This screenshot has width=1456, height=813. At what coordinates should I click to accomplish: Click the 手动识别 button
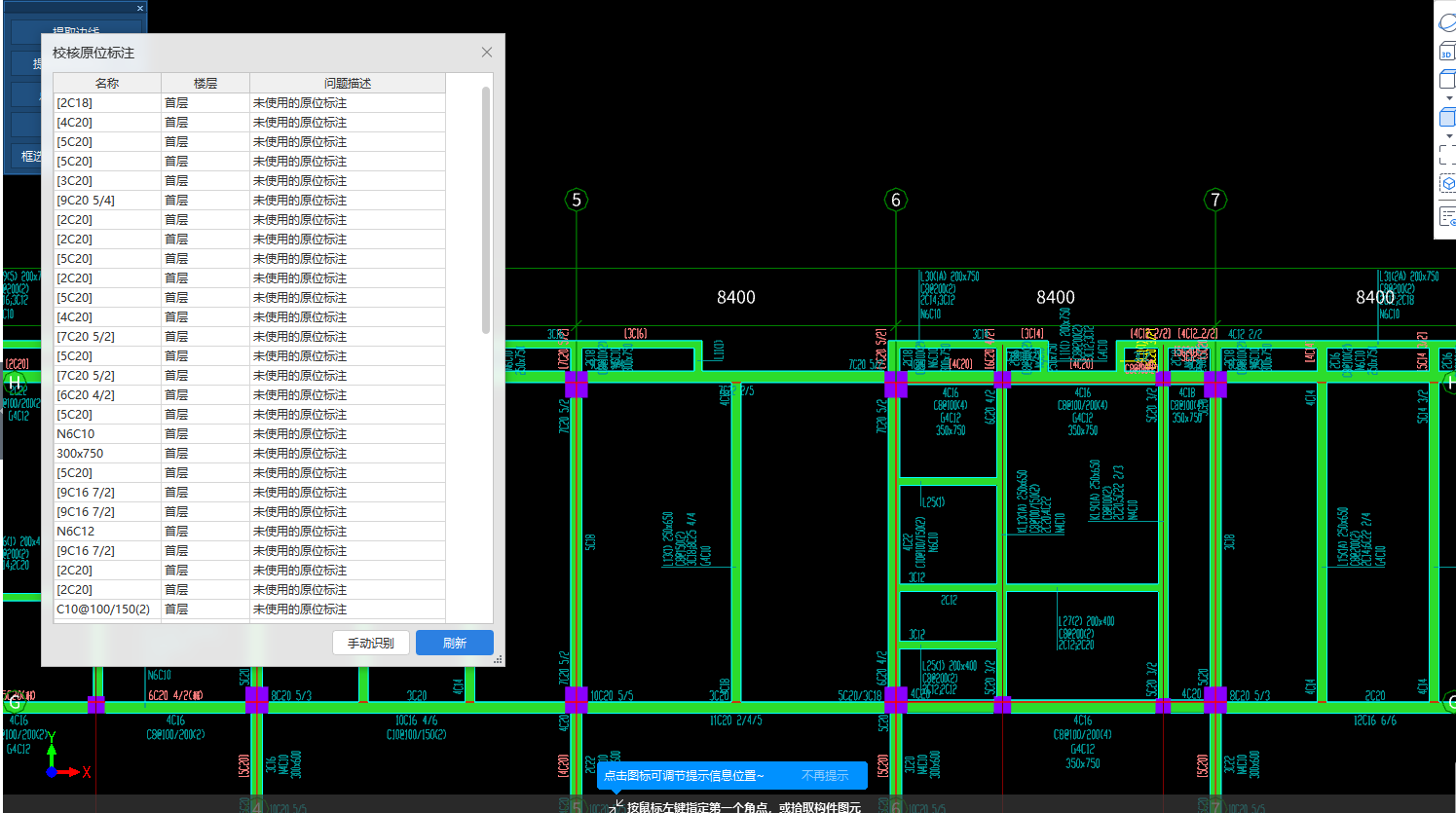click(x=371, y=643)
